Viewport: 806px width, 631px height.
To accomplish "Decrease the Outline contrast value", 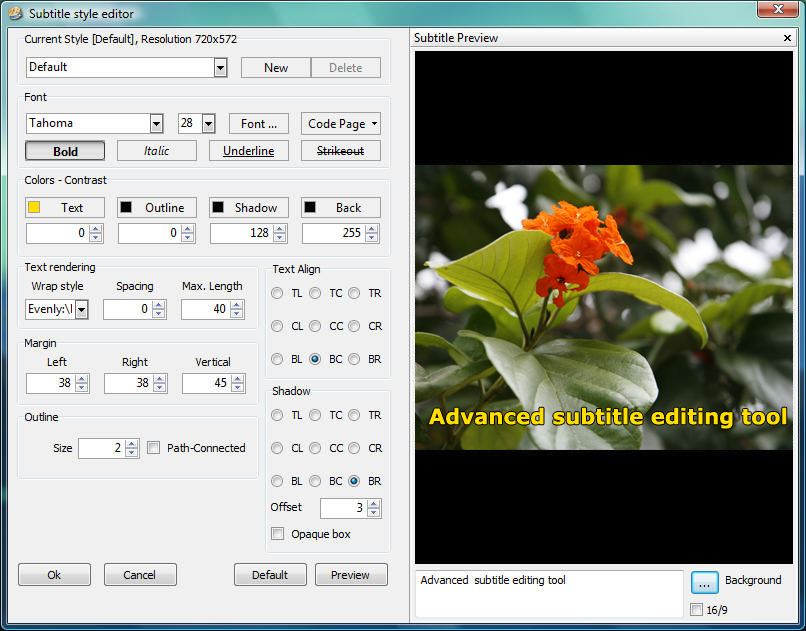I will [x=188, y=237].
